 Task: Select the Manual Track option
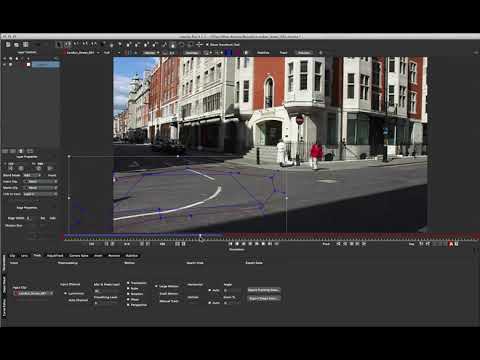pos(169,301)
